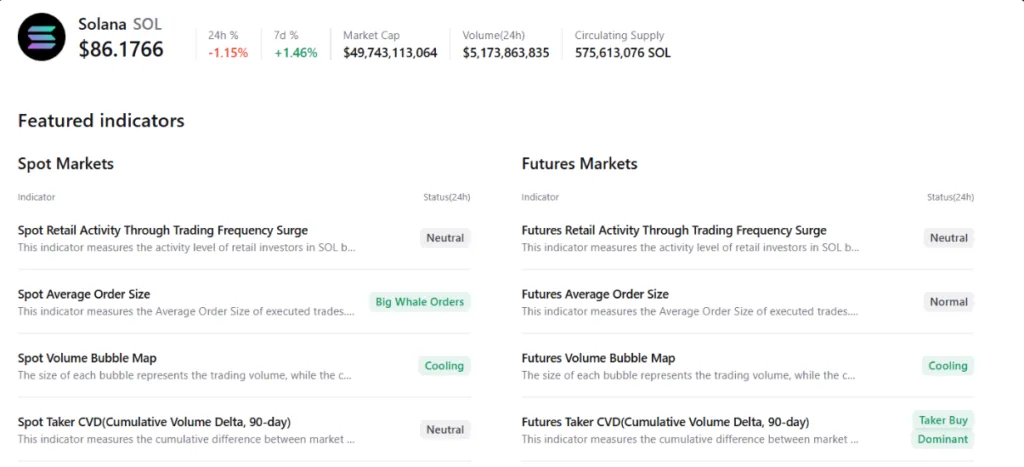Click the +1.46% 7d change value
This screenshot has width=1024, height=467.
[296, 53]
